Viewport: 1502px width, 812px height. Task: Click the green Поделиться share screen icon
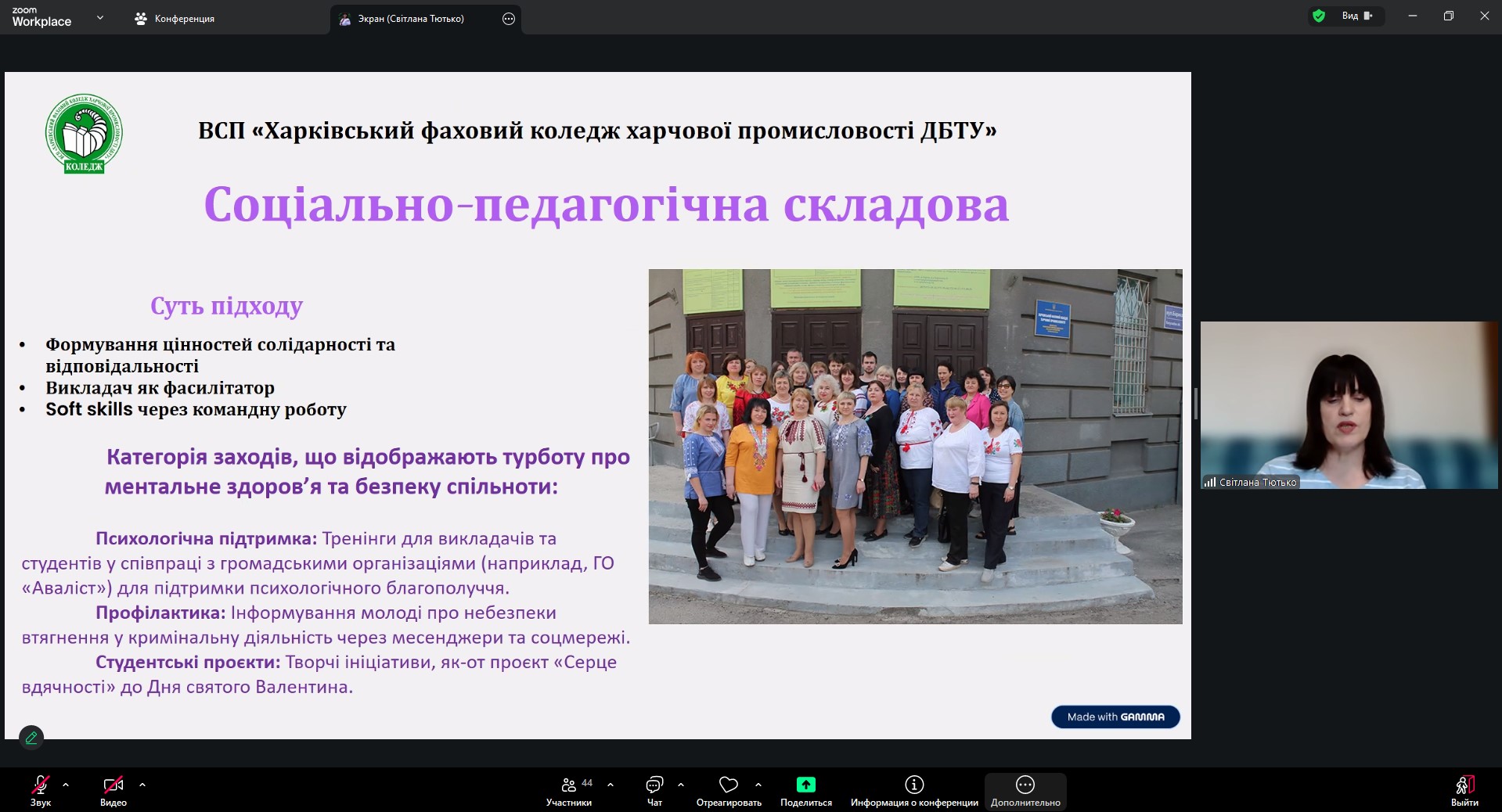(x=805, y=785)
